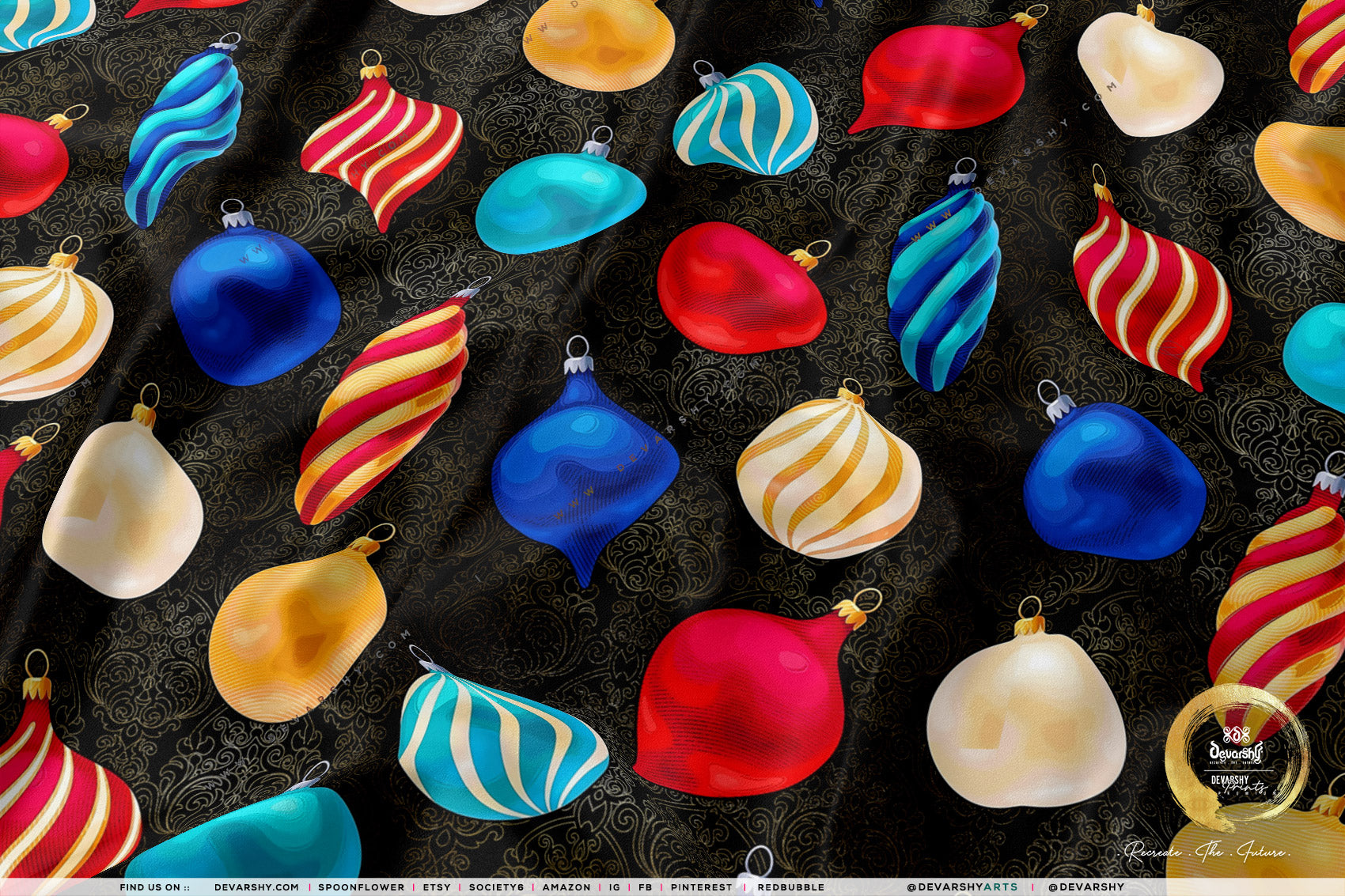Visit the ETSY store link
The image size is (1345, 896).
[x=437, y=887]
